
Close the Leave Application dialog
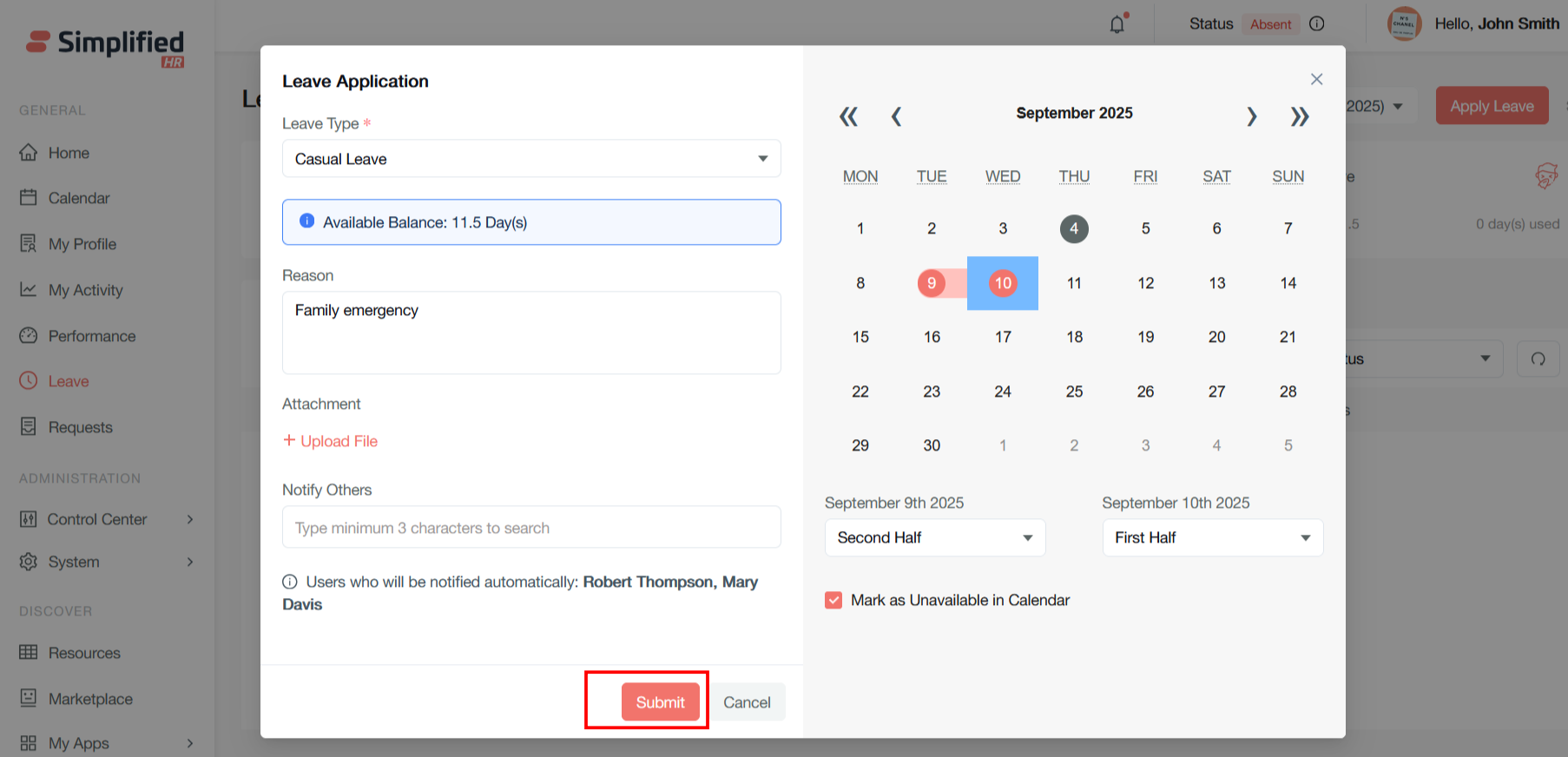click(1316, 79)
